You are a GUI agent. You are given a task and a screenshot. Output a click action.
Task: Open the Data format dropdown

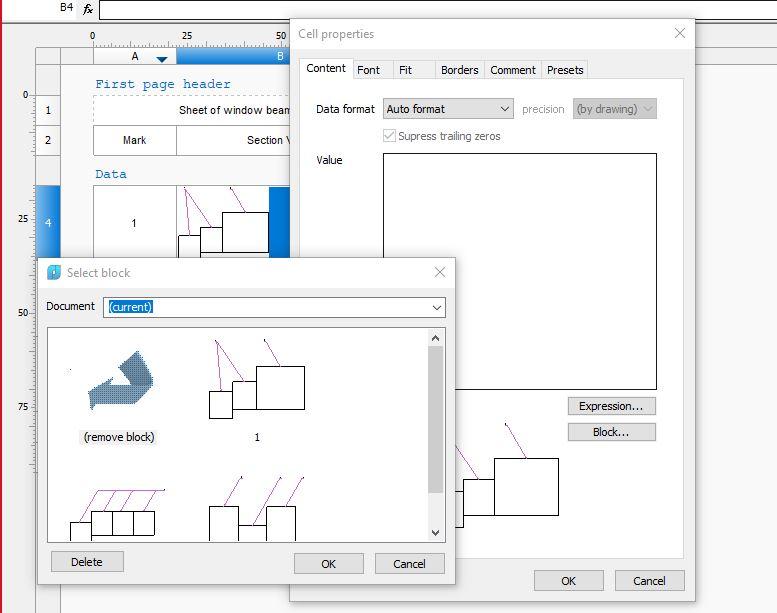click(x=448, y=109)
